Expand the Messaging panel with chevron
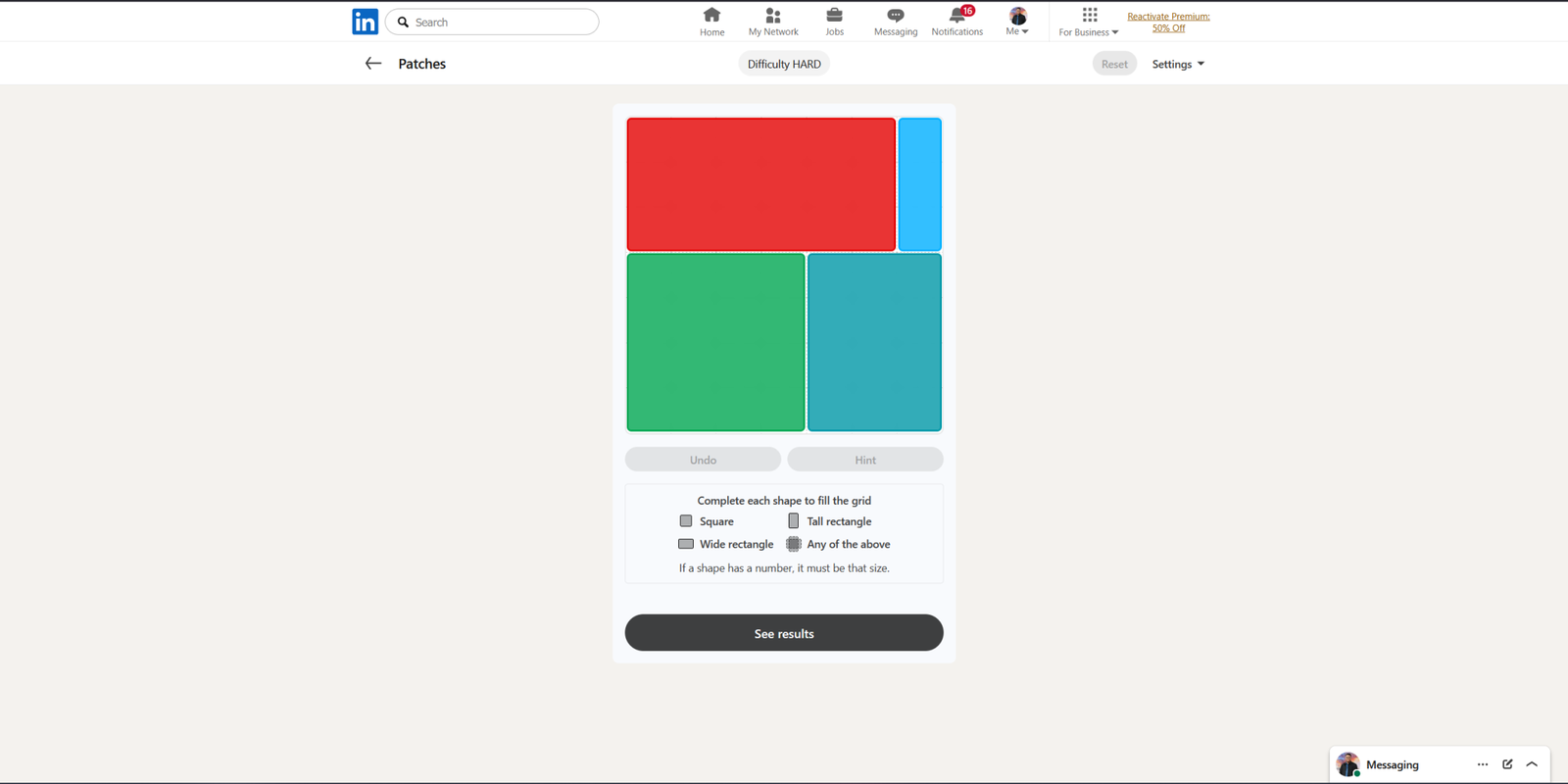Image resolution: width=1568 pixels, height=784 pixels. 1532,764
